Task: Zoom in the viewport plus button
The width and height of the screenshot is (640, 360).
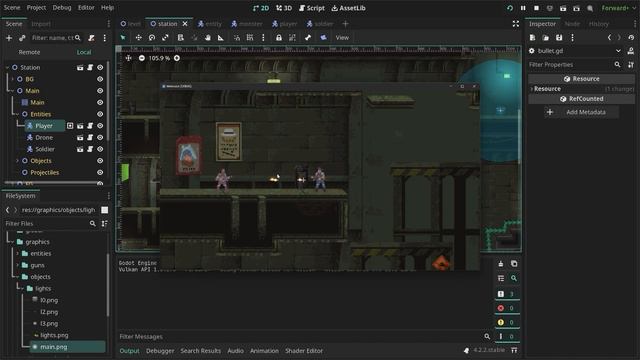Action: [x=177, y=58]
